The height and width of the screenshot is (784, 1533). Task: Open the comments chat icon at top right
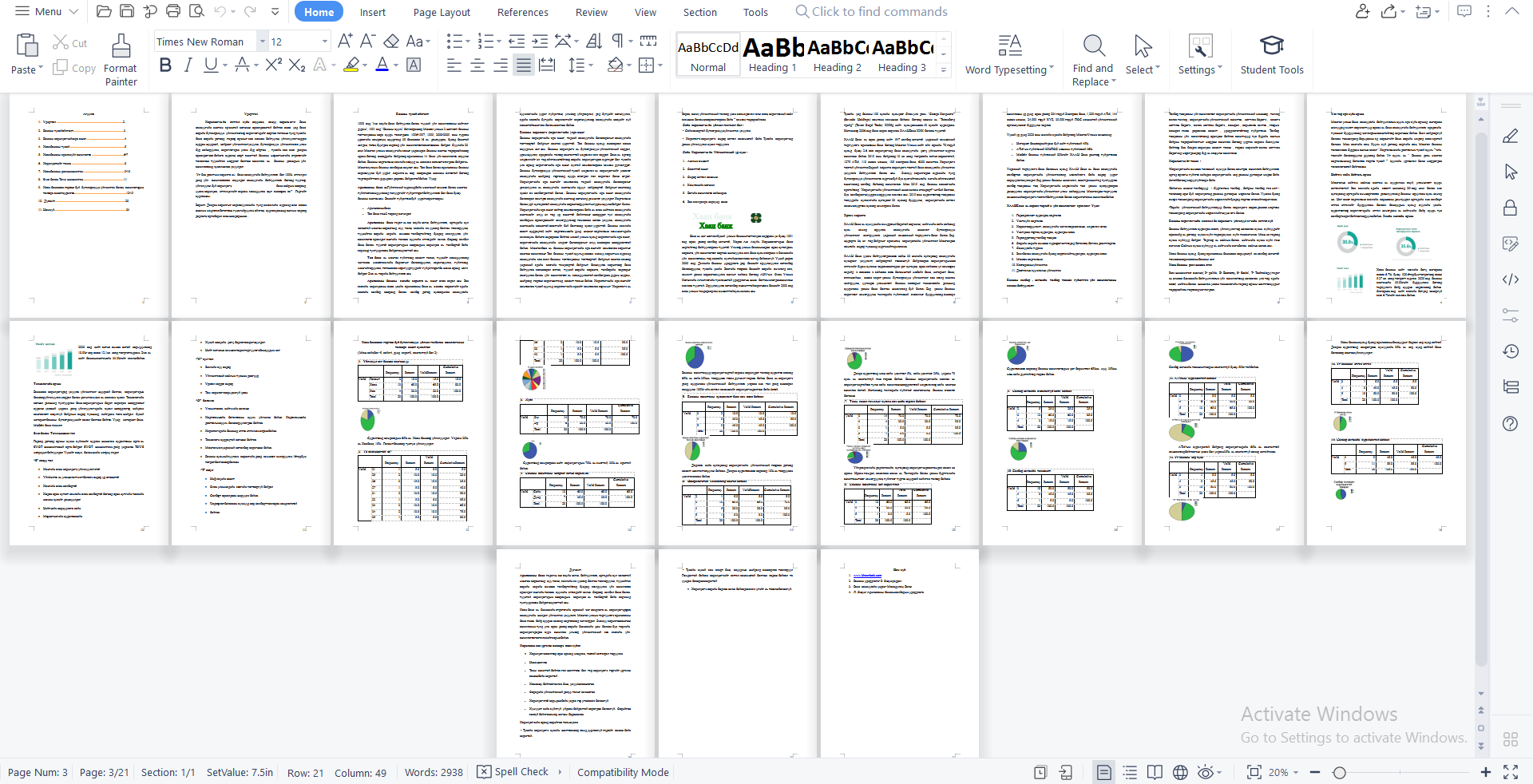[x=1464, y=11]
